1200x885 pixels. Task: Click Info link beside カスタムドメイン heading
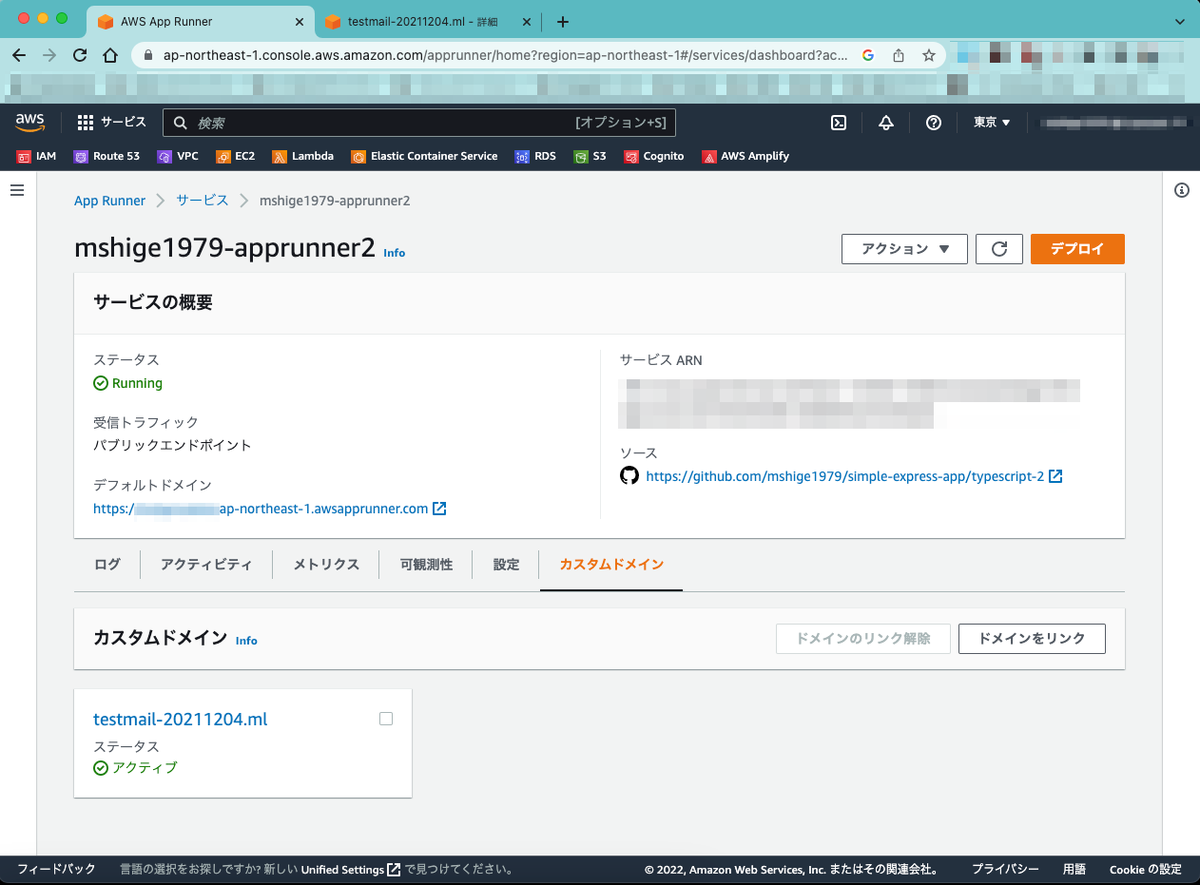[x=246, y=641]
